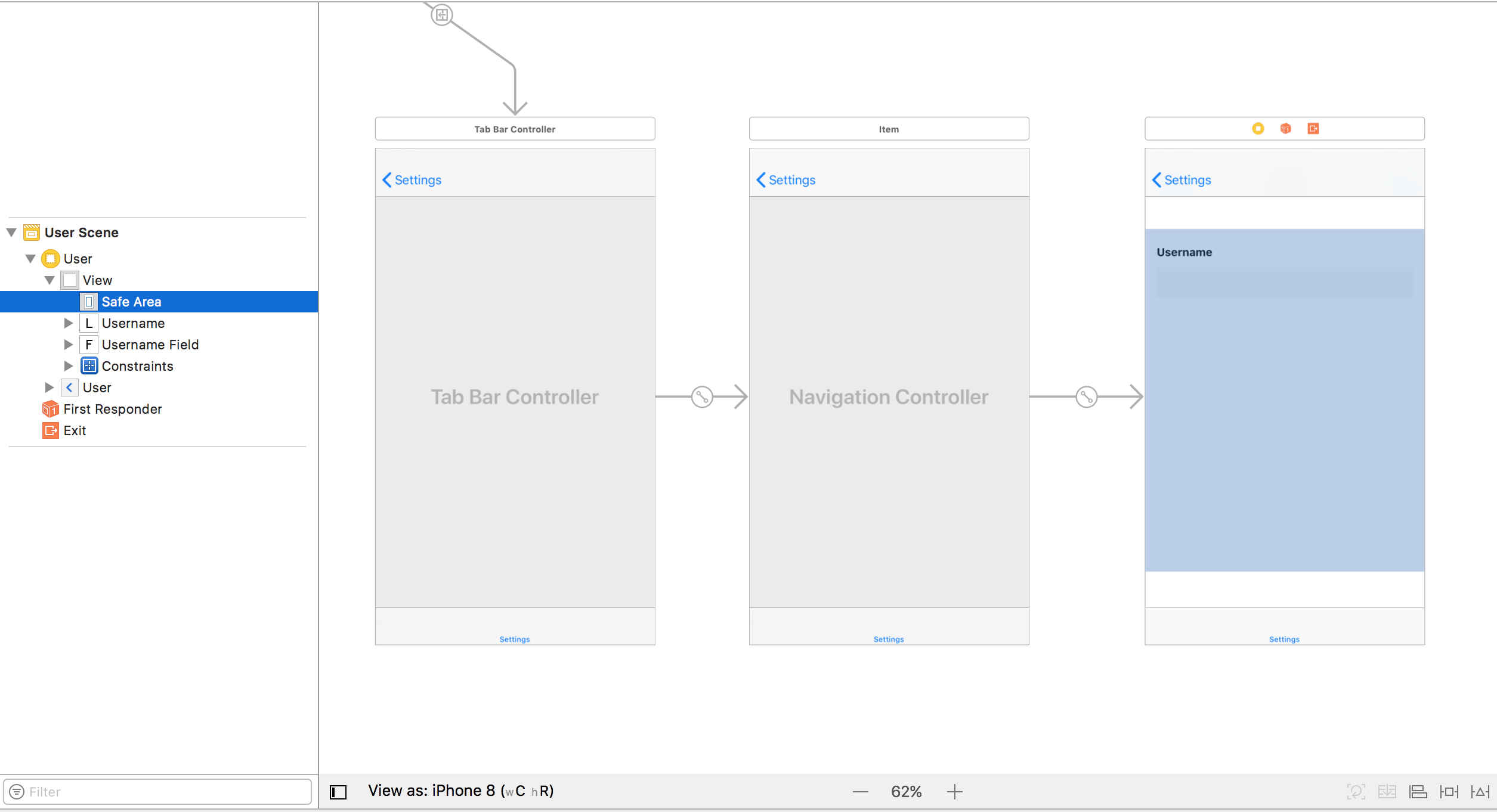Click the filter icon in Filter field
The image size is (1497, 812).
pyautogui.click(x=17, y=792)
